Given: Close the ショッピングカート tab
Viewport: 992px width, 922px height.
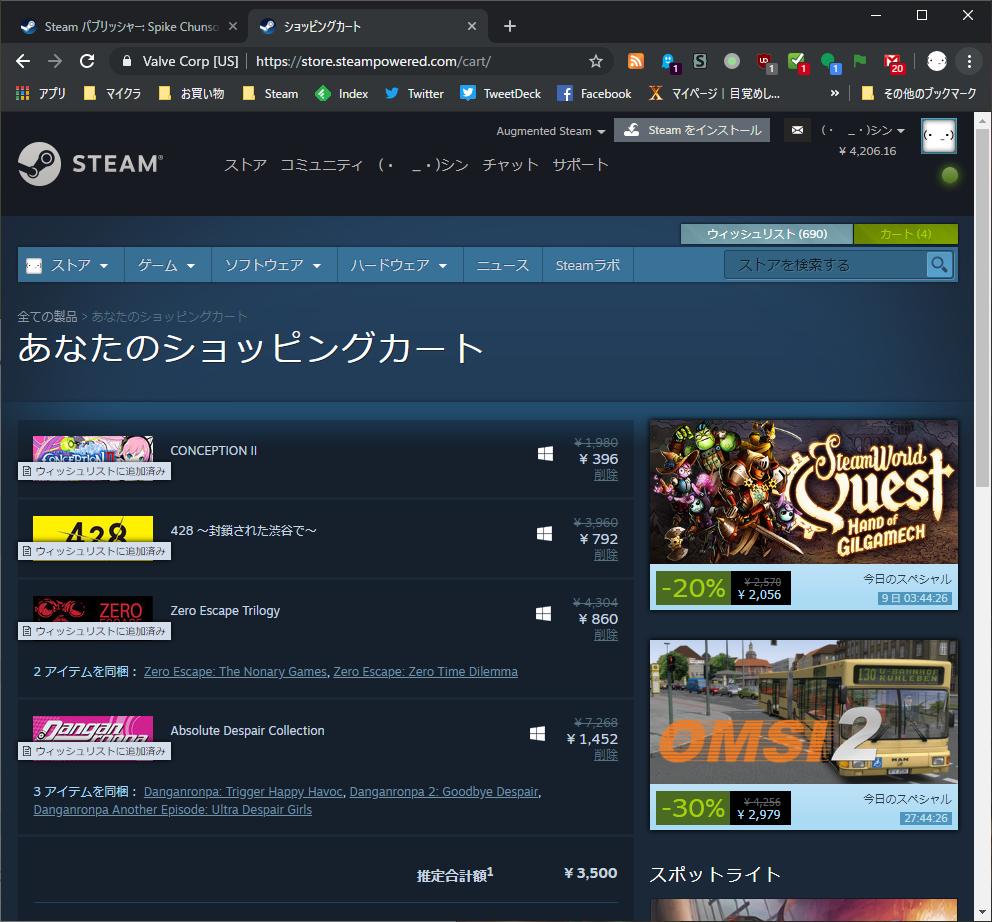Looking at the screenshot, I should click(x=472, y=26).
